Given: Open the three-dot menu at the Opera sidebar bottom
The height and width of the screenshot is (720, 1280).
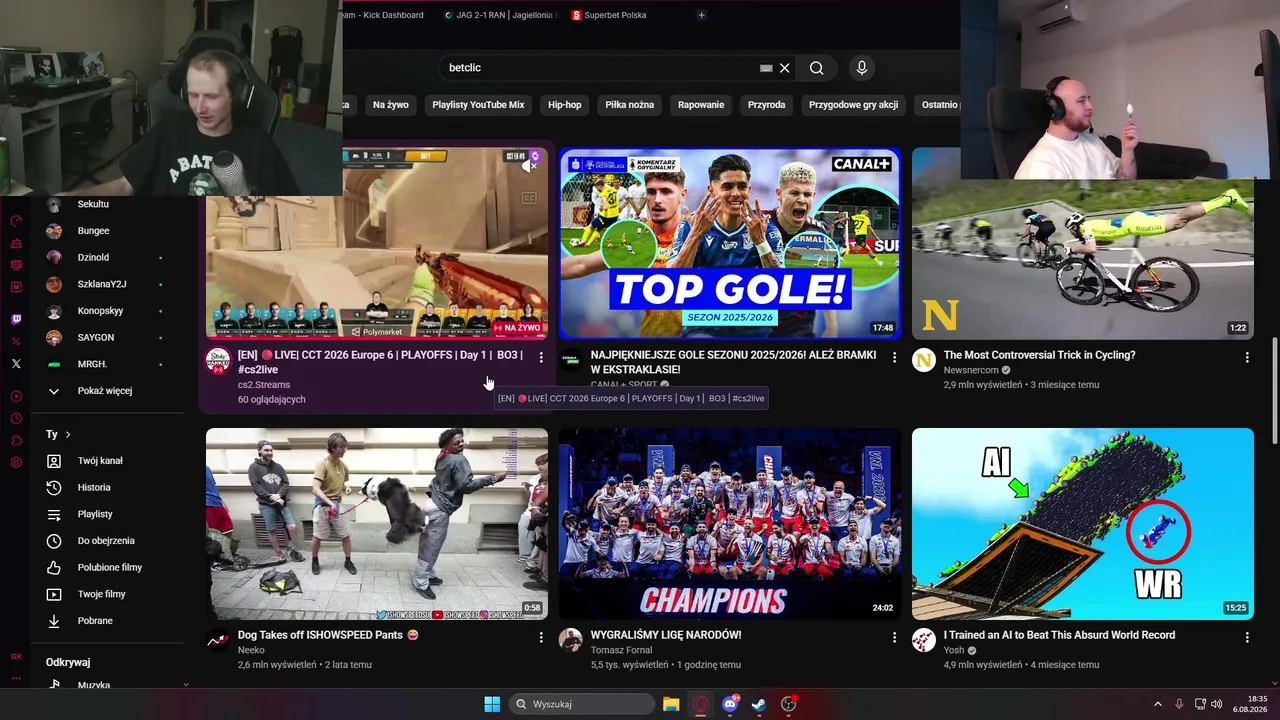Looking at the screenshot, I should [x=16, y=679].
